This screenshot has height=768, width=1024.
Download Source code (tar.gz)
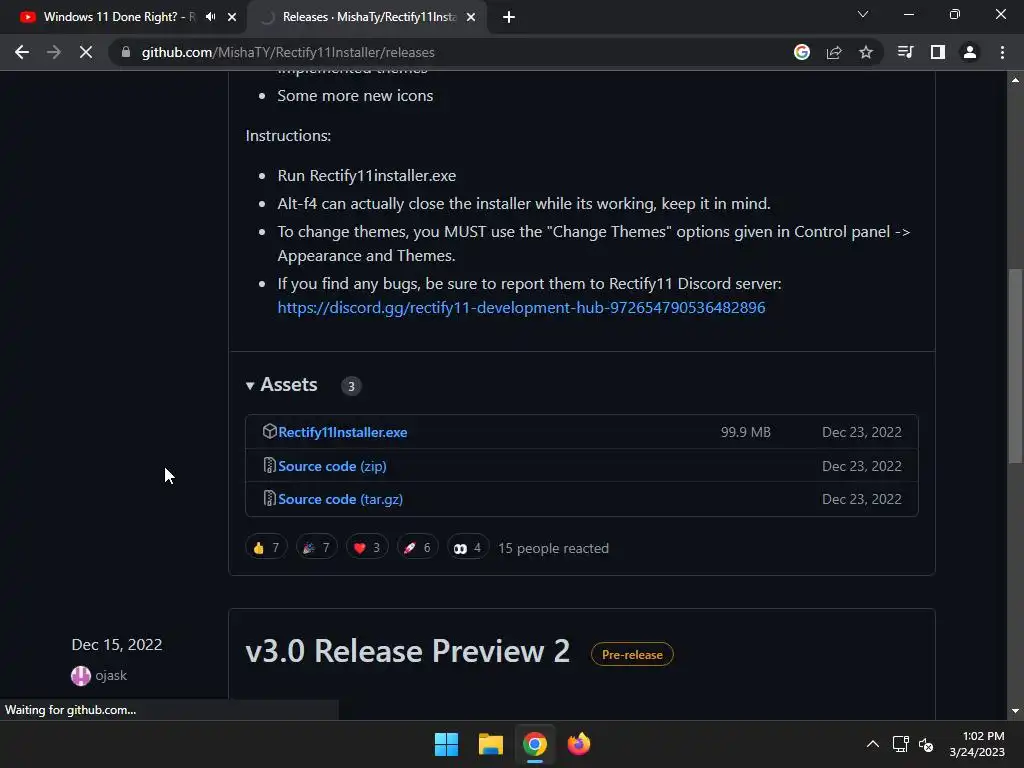(340, 499)
